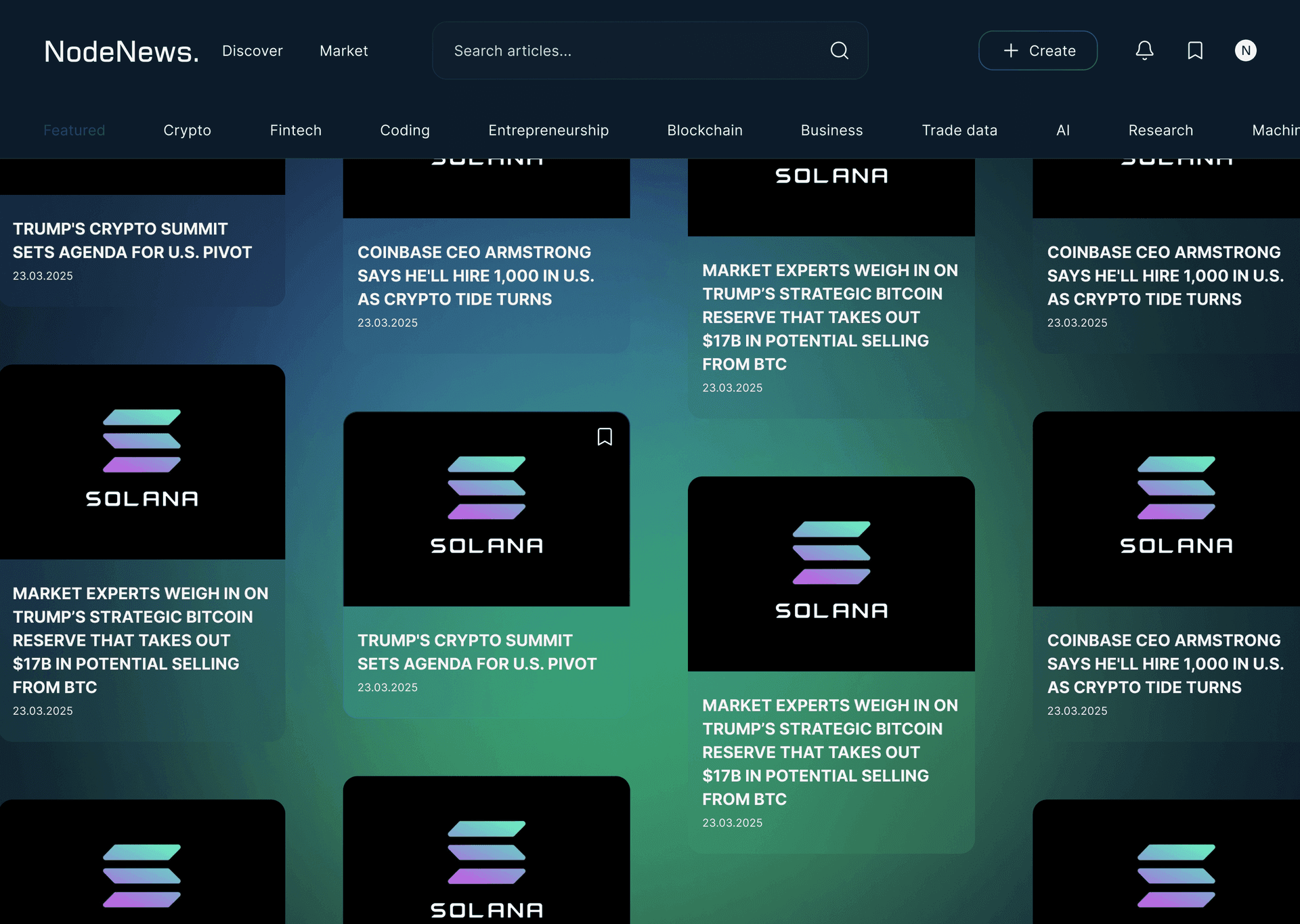Open the Discover page

pyautogui.click(x=253, y=51)
